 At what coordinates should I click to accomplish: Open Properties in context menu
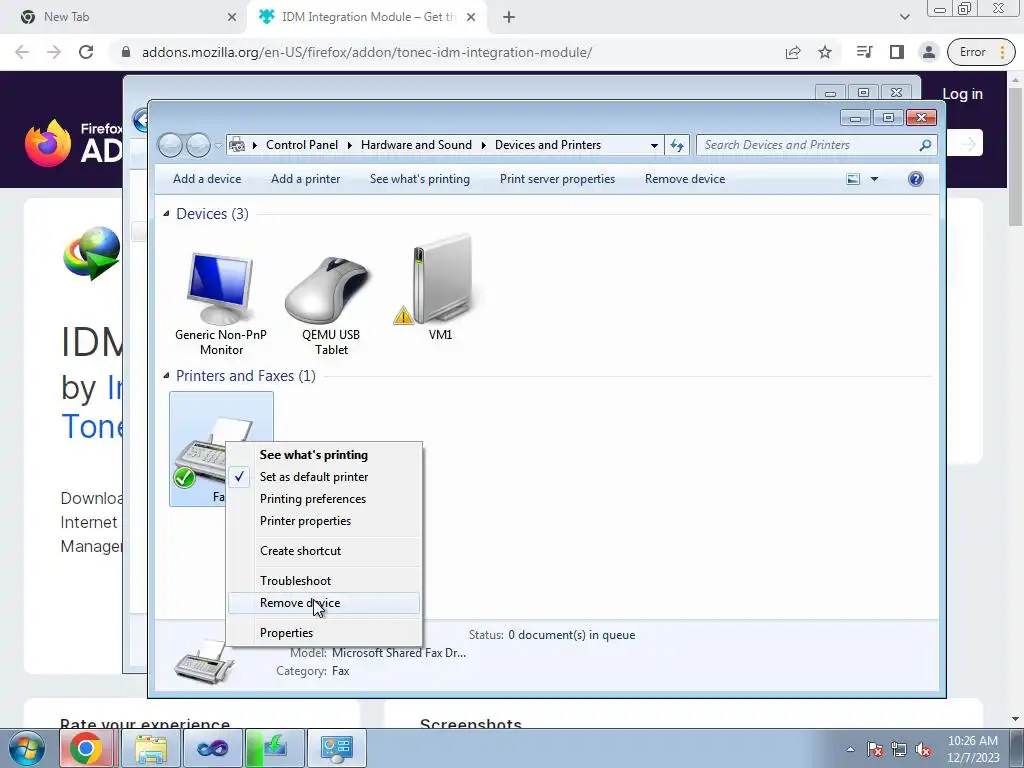[x=324, y=633]
